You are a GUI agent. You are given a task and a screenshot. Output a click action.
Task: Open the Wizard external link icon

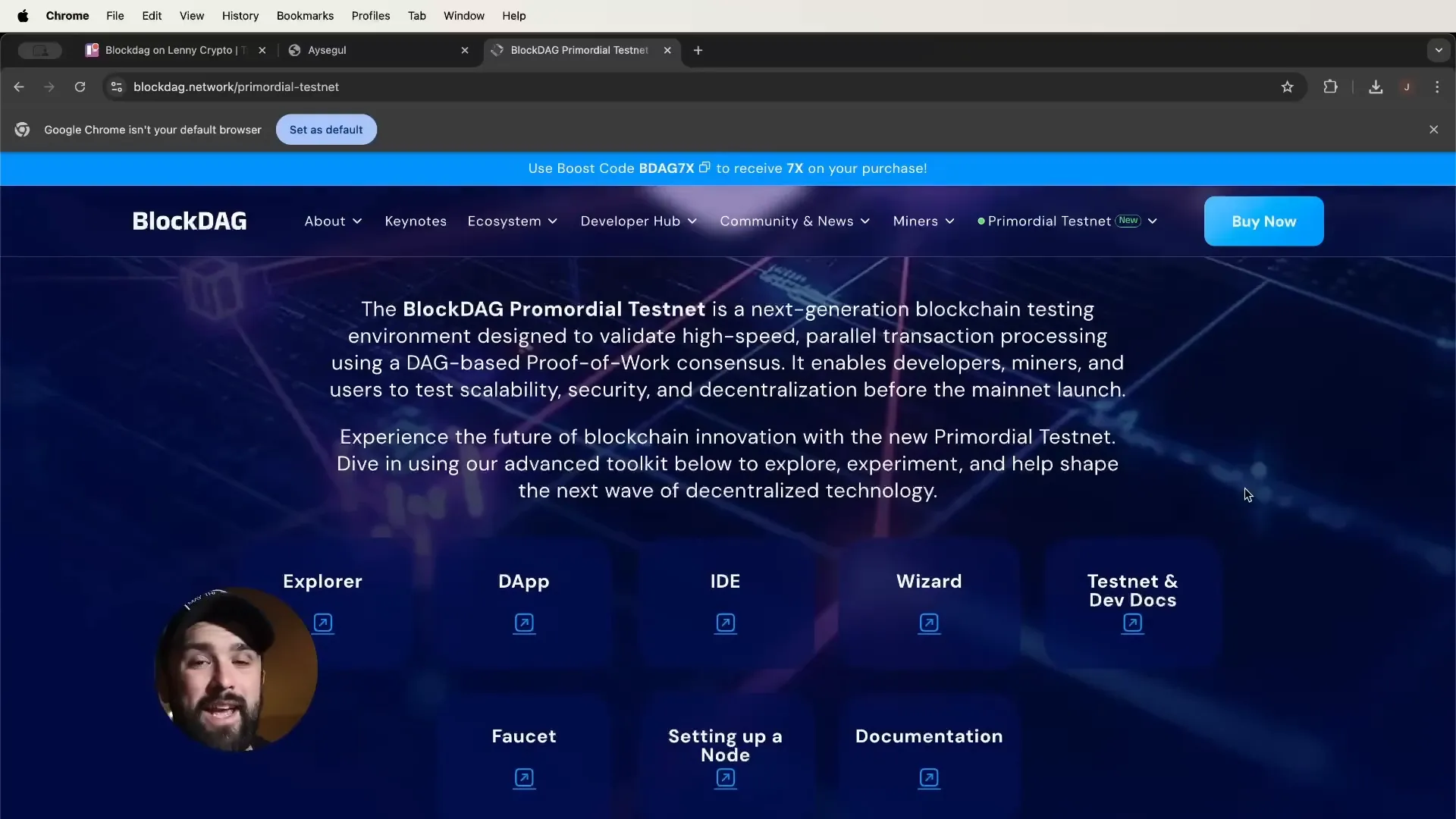click(x=929, y=623)
